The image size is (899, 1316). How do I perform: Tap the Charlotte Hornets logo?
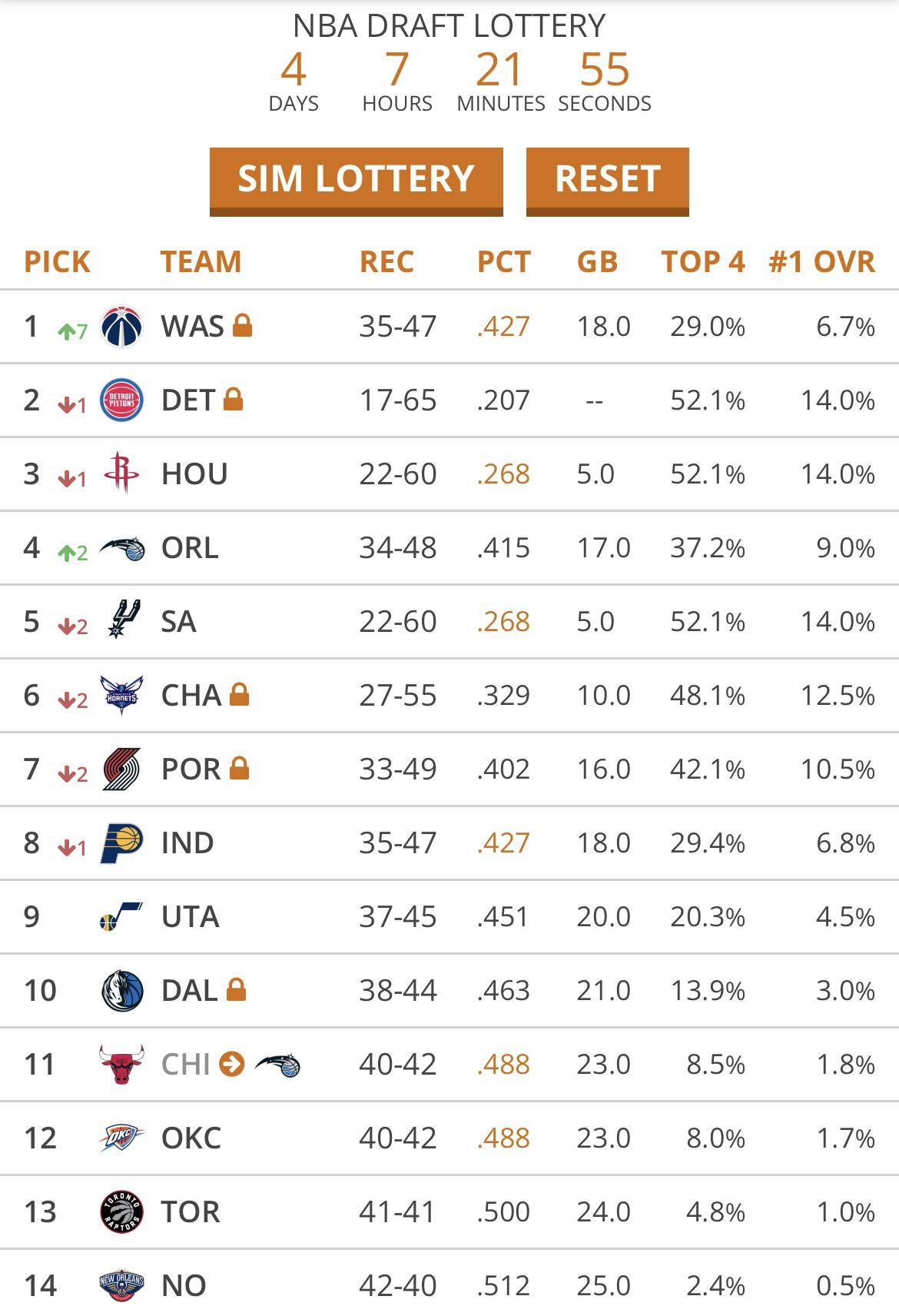[x=121, y=695]
